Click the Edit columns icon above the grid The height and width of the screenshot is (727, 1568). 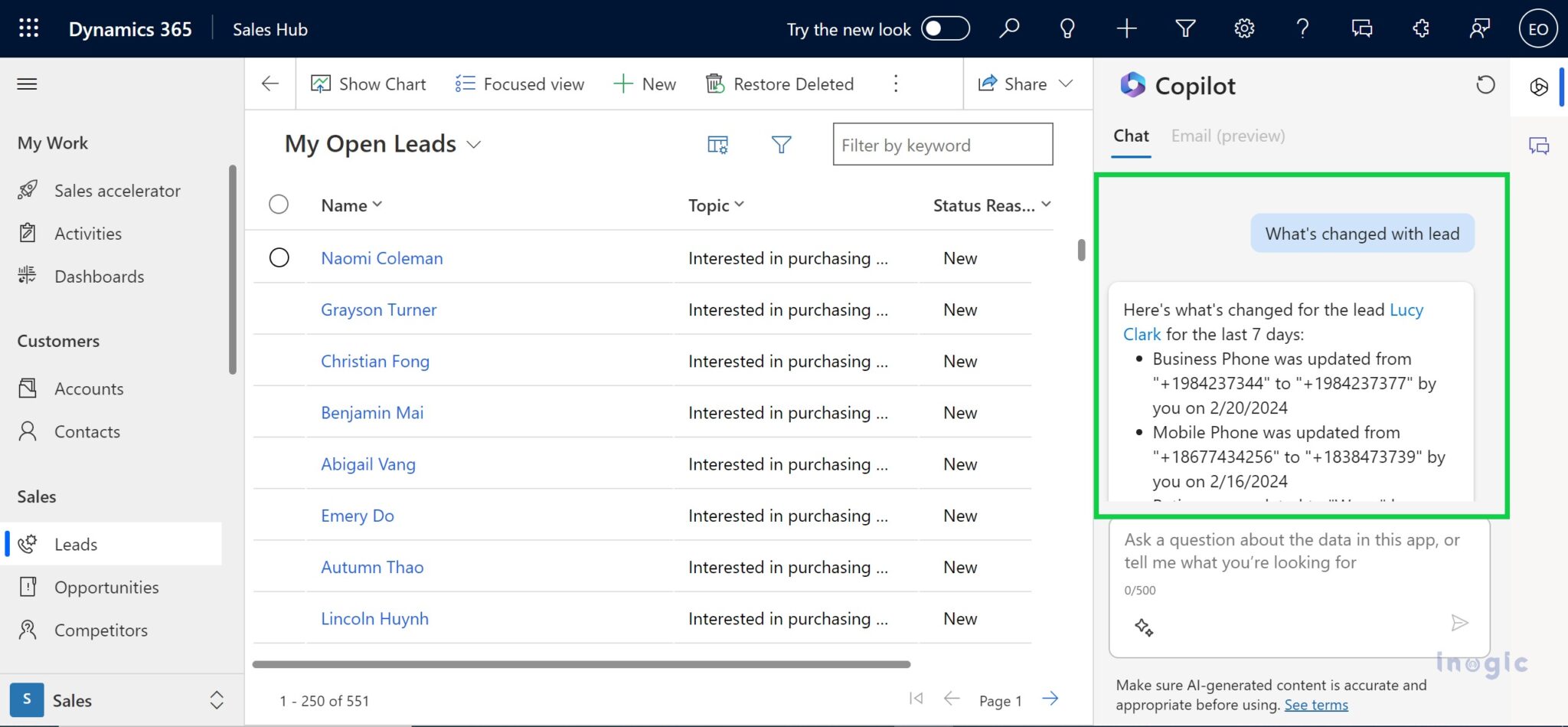(717, 144)
